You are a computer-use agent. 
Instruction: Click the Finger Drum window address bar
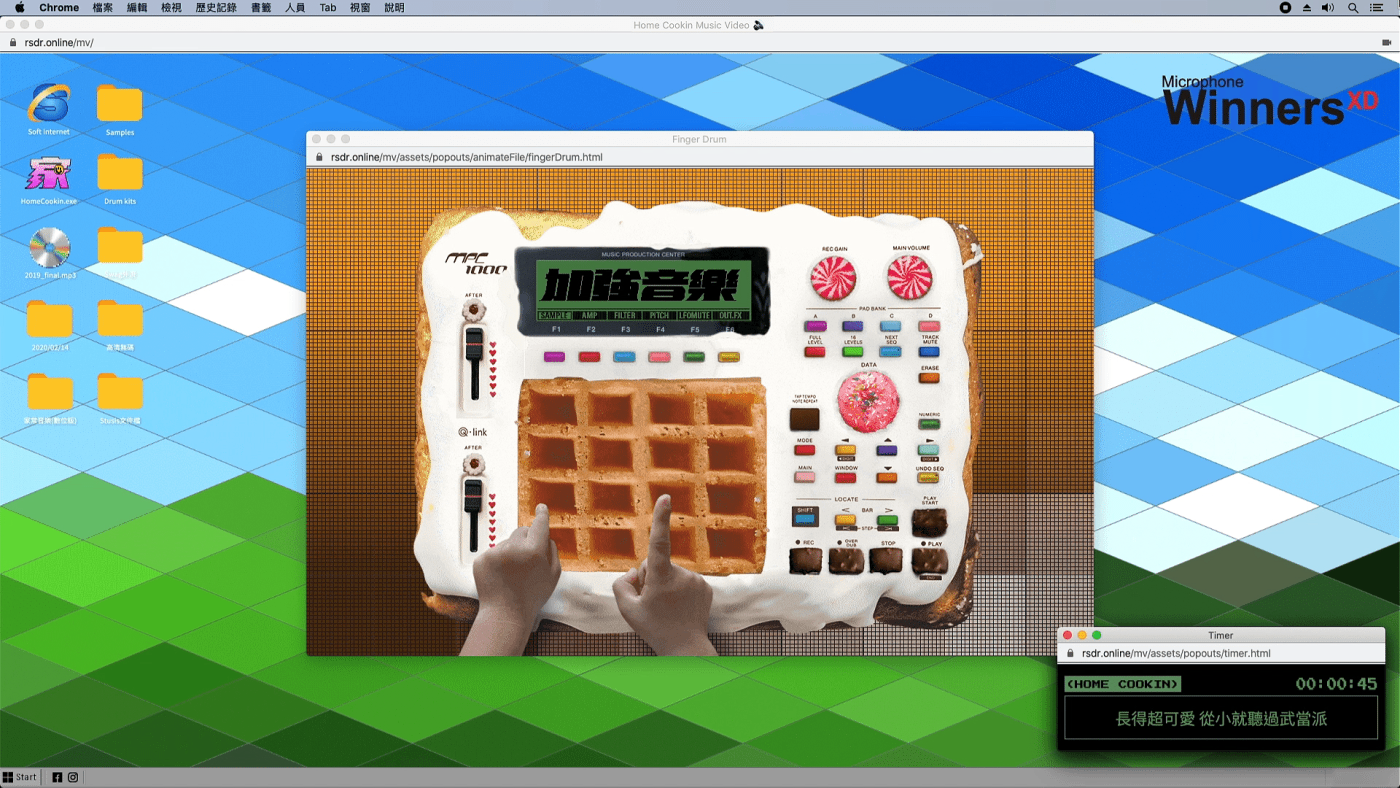point(700,157)
